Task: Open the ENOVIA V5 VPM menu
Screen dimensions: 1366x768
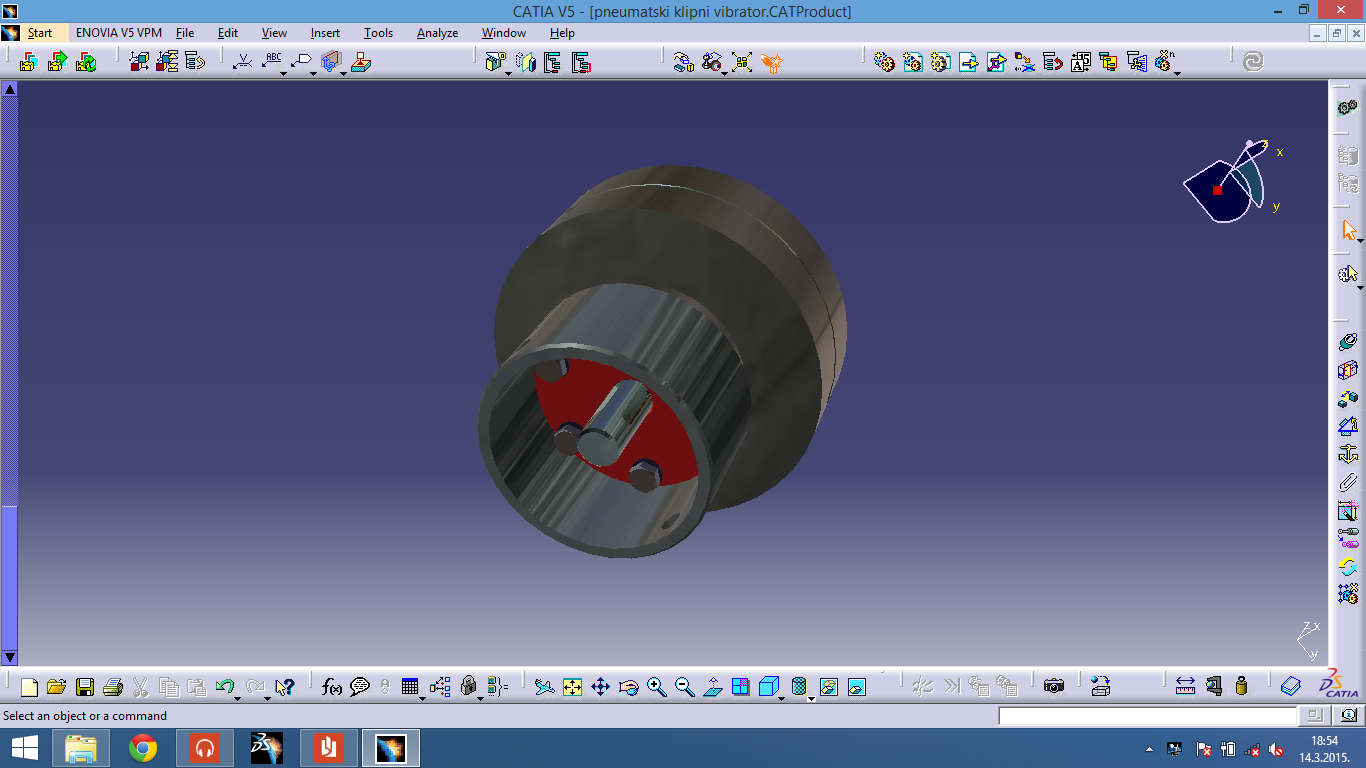Action: pyautogui.click(x=119, y=33)
